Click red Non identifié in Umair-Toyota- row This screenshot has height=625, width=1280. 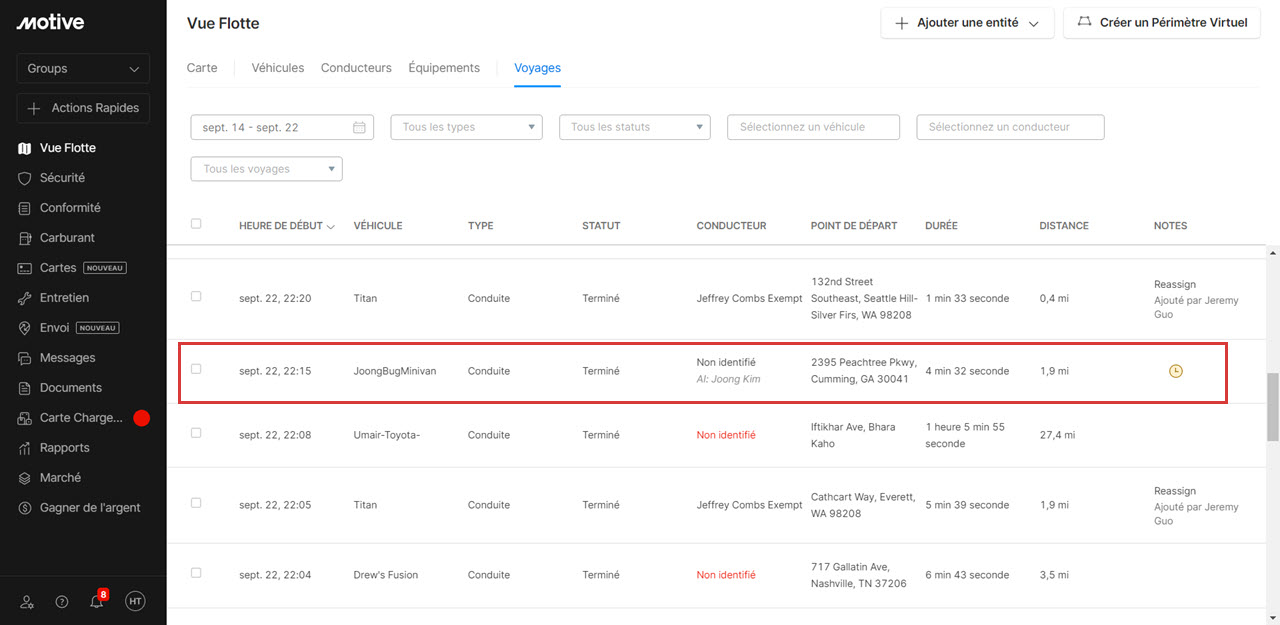click(x=726, y=435)
